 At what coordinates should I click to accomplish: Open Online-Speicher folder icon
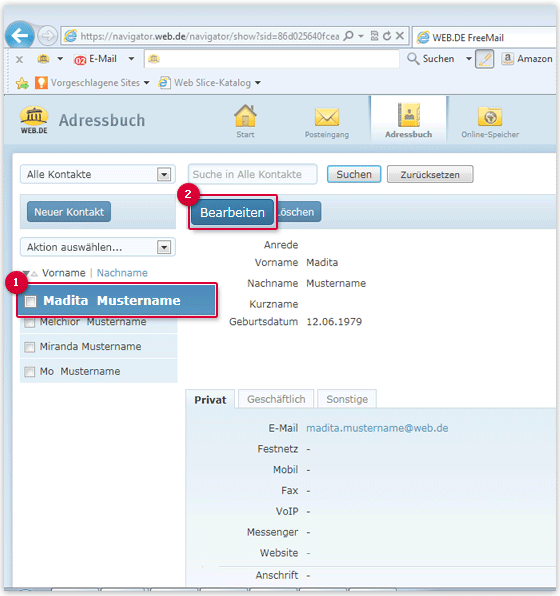click(x=490, y=122)
